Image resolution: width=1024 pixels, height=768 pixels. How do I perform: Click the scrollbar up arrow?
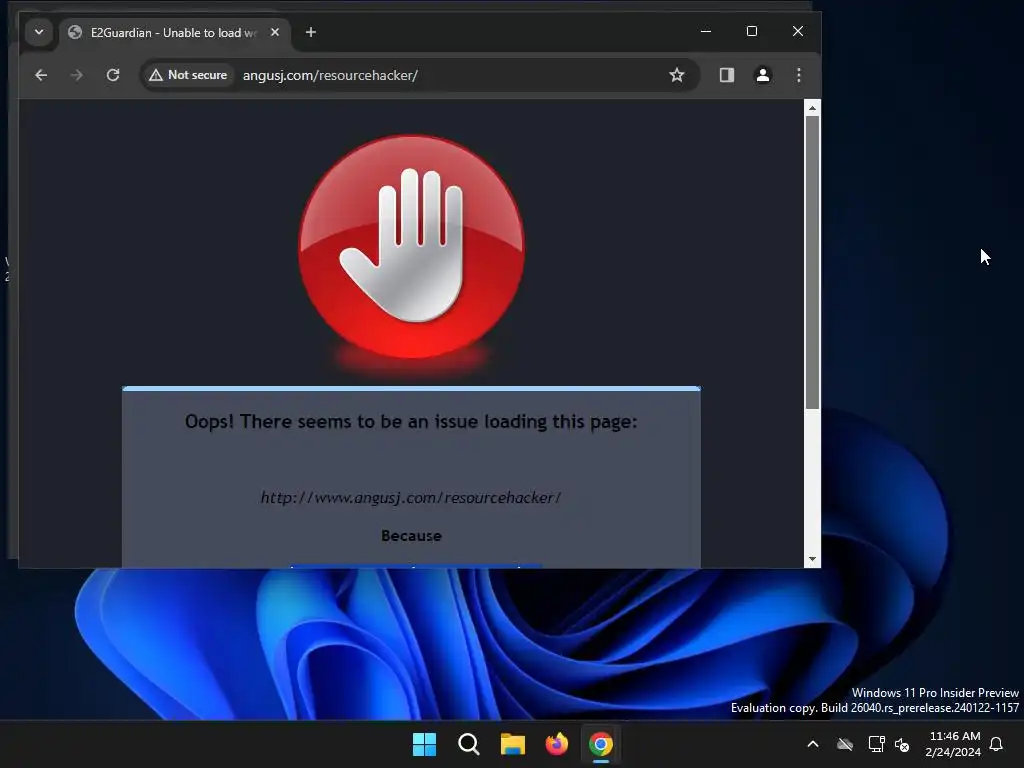click(x=812, y=108)
